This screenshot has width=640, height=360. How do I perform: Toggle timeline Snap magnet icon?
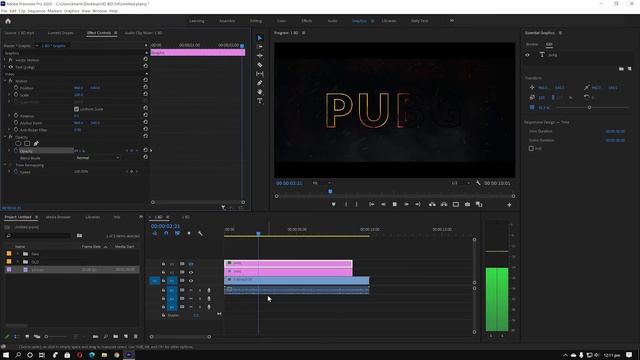coord(166,233)
